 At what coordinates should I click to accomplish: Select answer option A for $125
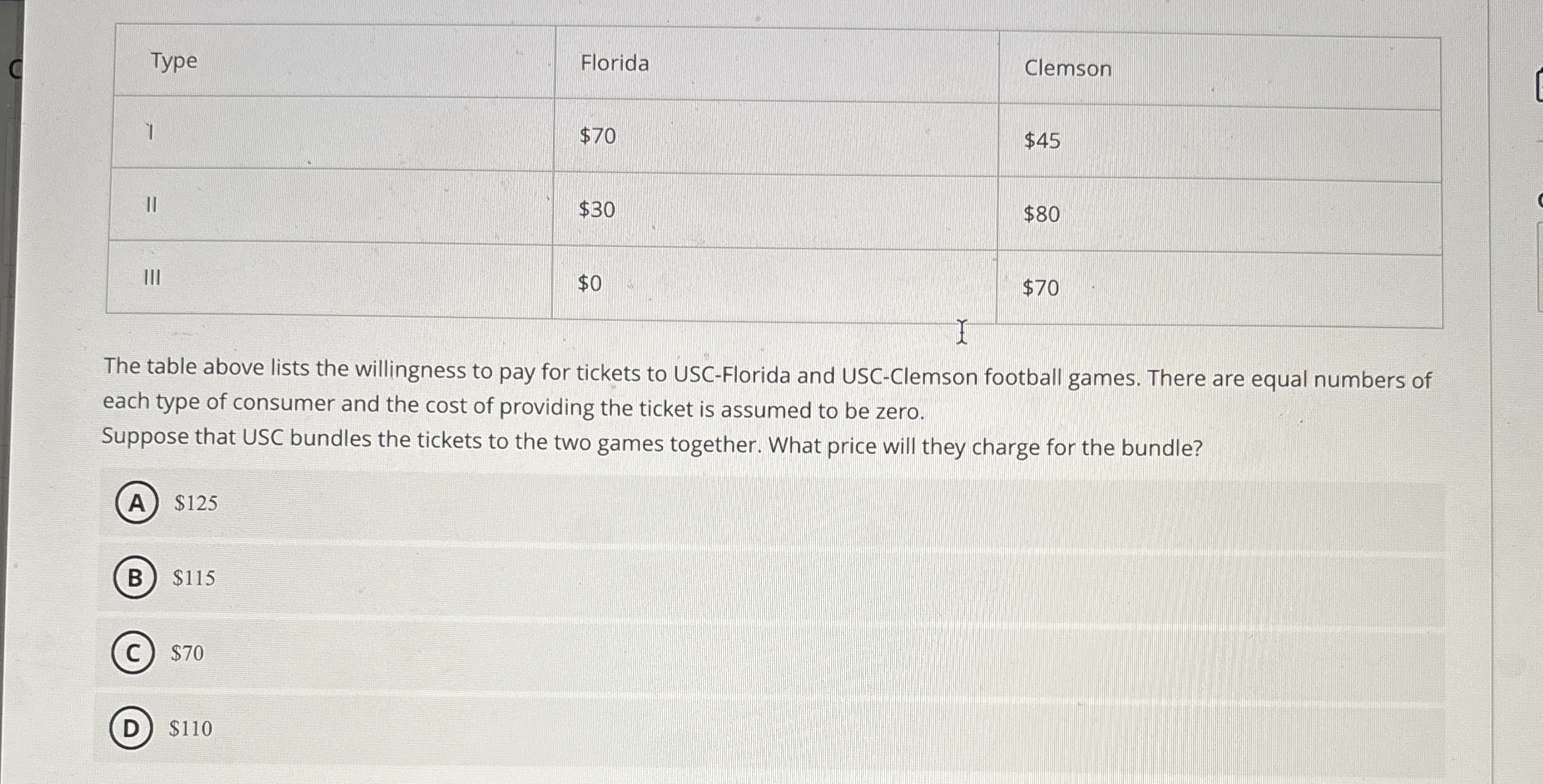tap(195, 502)
